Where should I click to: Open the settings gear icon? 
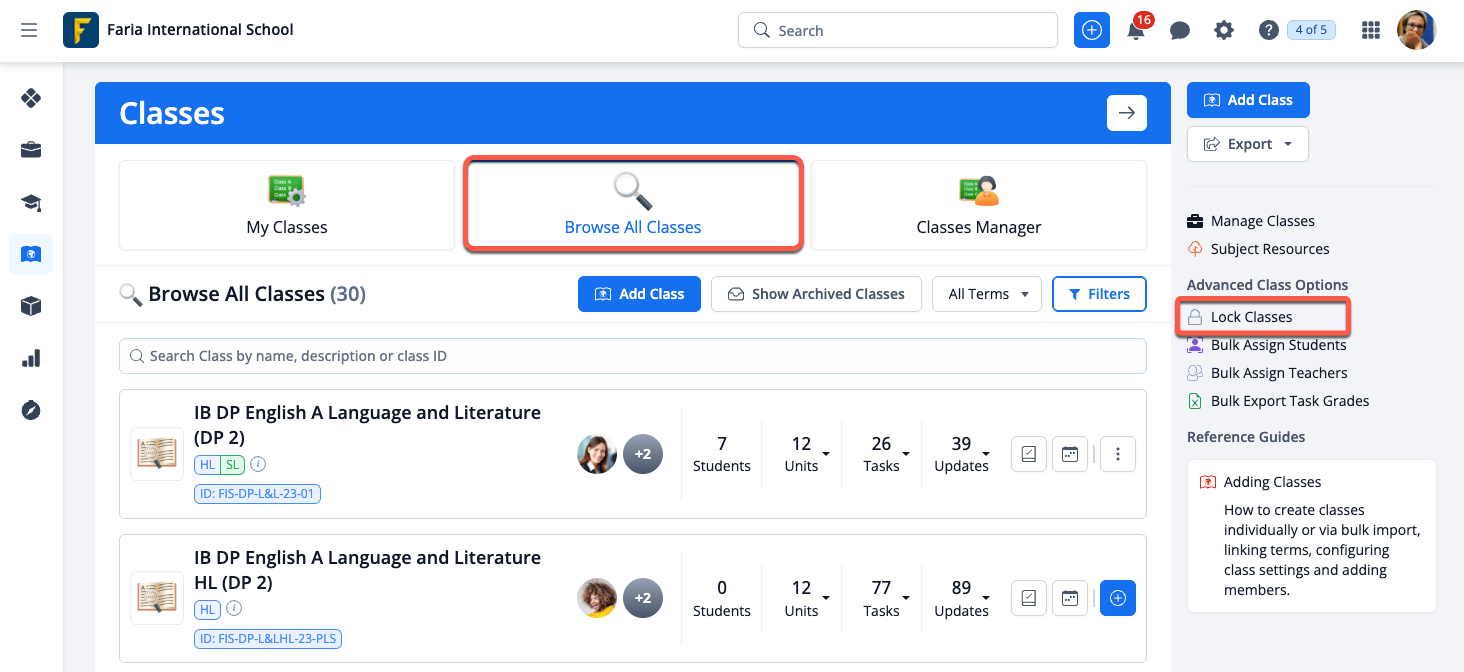pos(1224,31)
